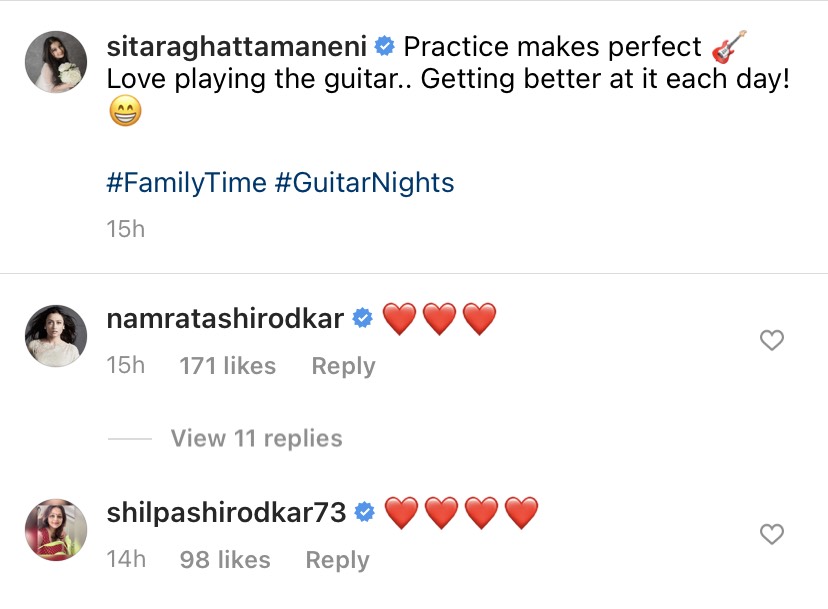Open sitaraghattamaneni's profile picture
The image size is (828, 609).
click(x=56, y=62)
